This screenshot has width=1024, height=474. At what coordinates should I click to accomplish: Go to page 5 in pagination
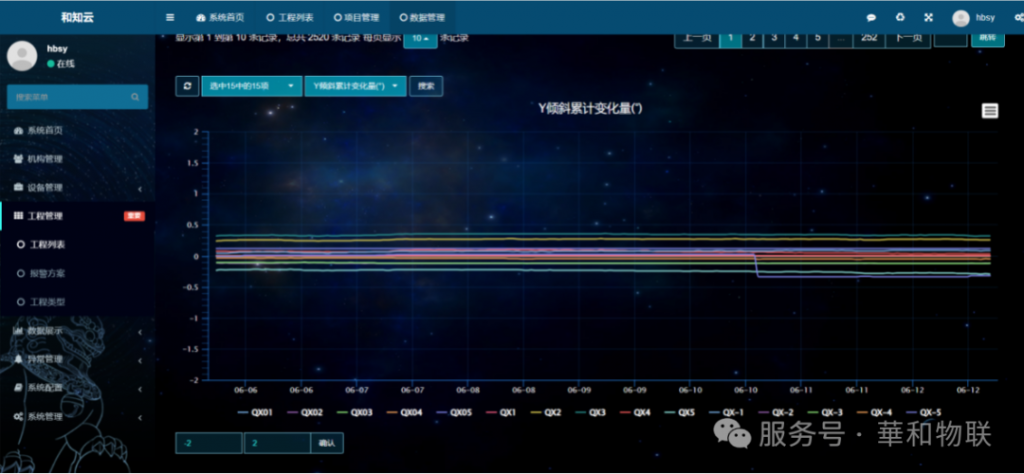pyautogui.click(x=818, y=38)
